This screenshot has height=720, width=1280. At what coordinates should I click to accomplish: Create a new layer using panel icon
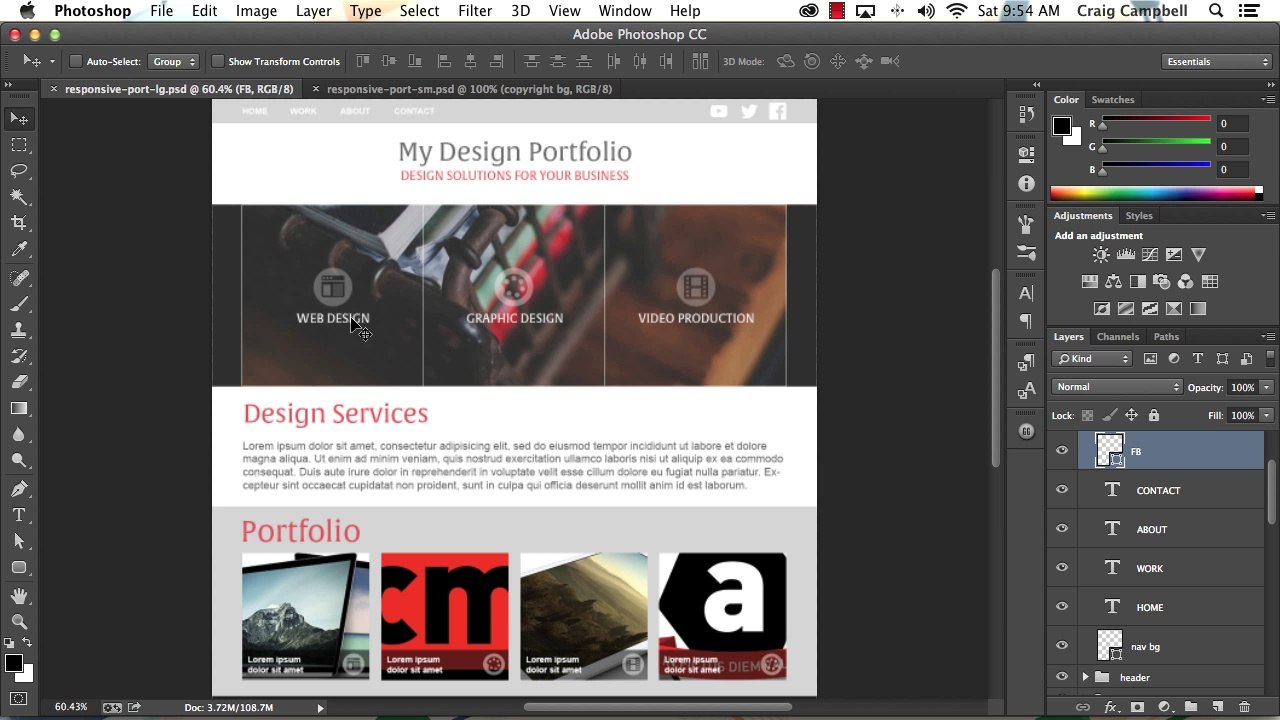[1218, 707]
